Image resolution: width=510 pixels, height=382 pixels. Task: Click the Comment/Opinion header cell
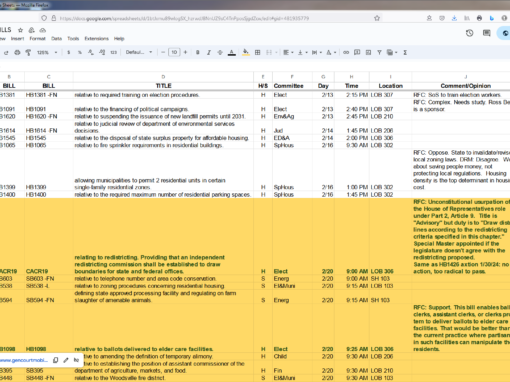pos(461,86)
